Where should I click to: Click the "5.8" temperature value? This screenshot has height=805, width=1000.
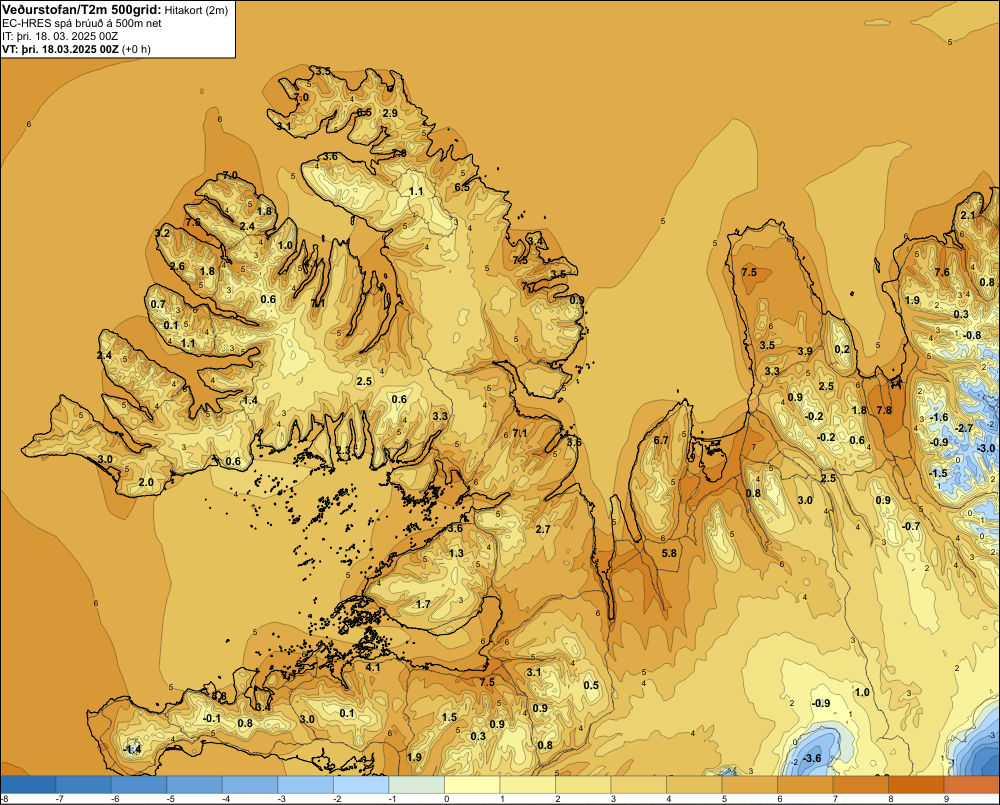point(669,553)
